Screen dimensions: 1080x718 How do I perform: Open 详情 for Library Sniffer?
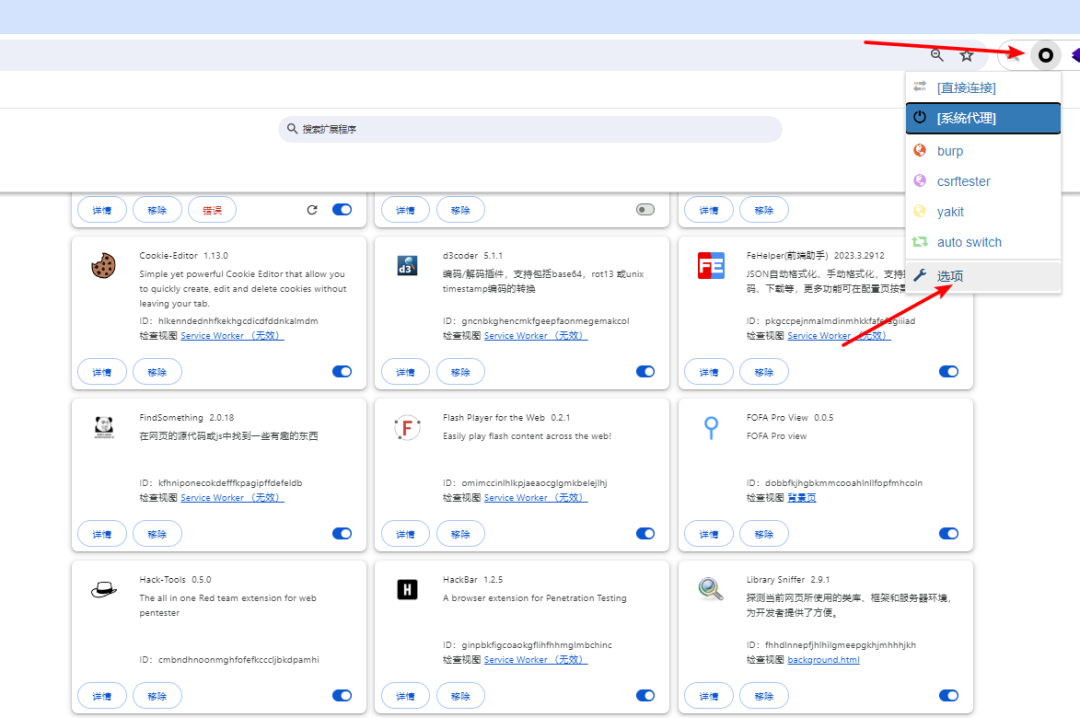click(709, 696)
